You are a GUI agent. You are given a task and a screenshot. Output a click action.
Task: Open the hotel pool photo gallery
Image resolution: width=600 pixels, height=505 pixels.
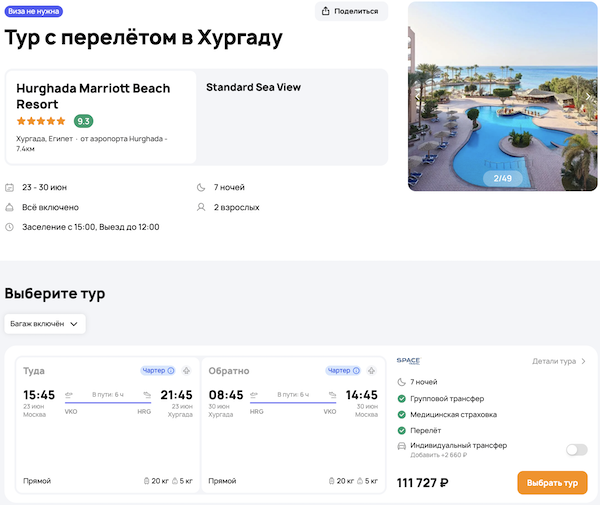click(x=503, y=95)
